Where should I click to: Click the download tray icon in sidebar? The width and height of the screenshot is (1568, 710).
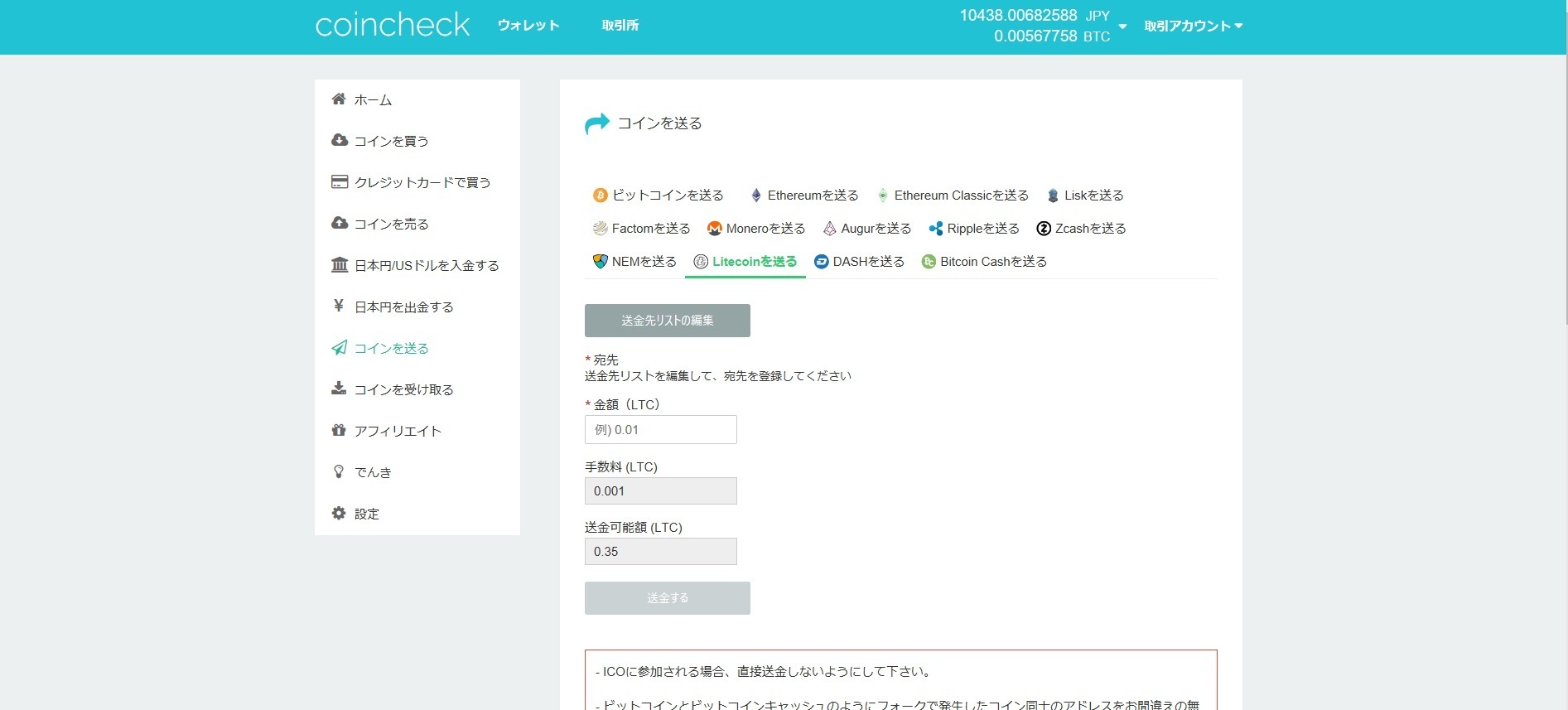pyautogui.click(x=339, y=388)
